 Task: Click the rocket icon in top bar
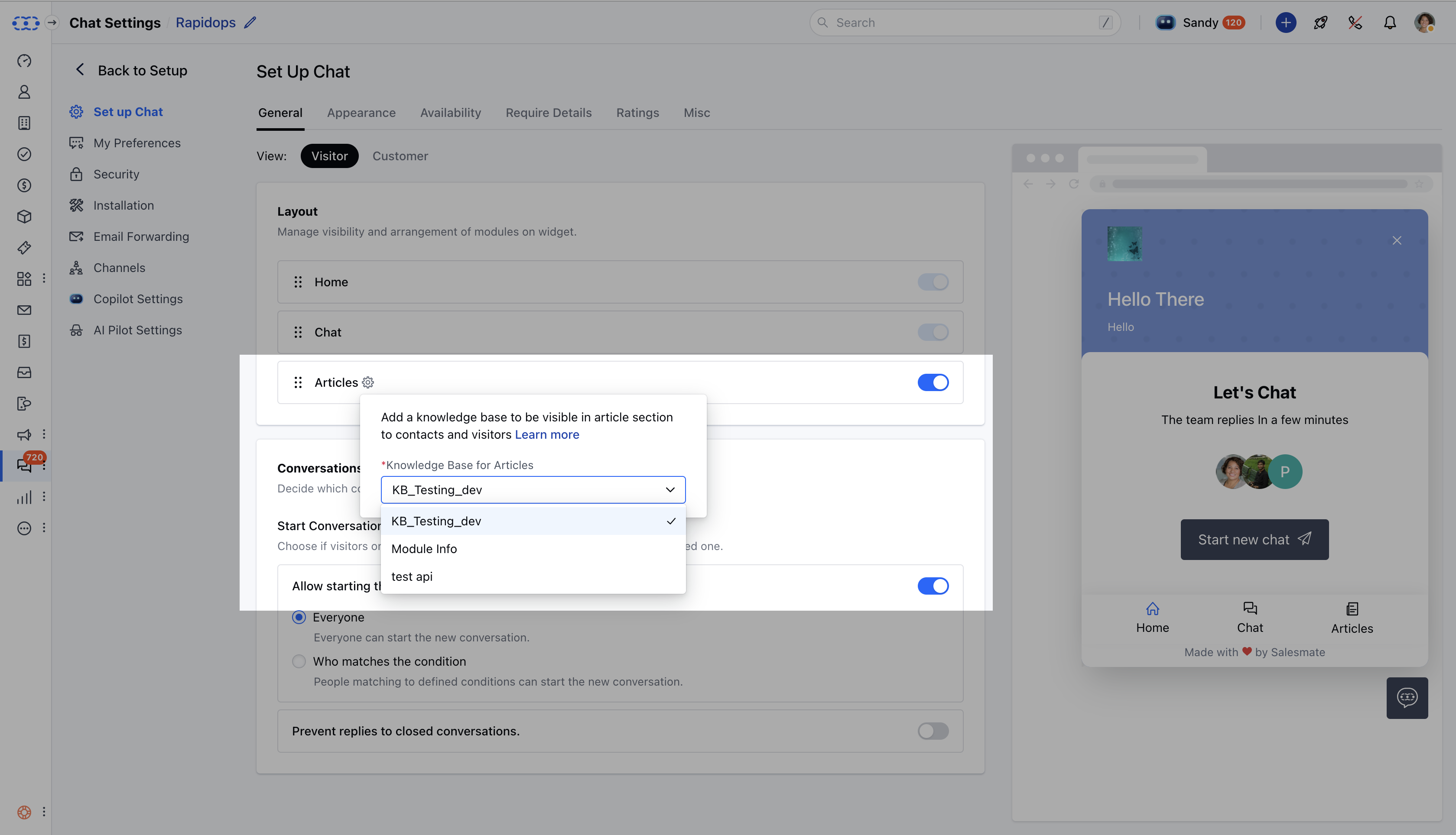(x=1320, y=23)
